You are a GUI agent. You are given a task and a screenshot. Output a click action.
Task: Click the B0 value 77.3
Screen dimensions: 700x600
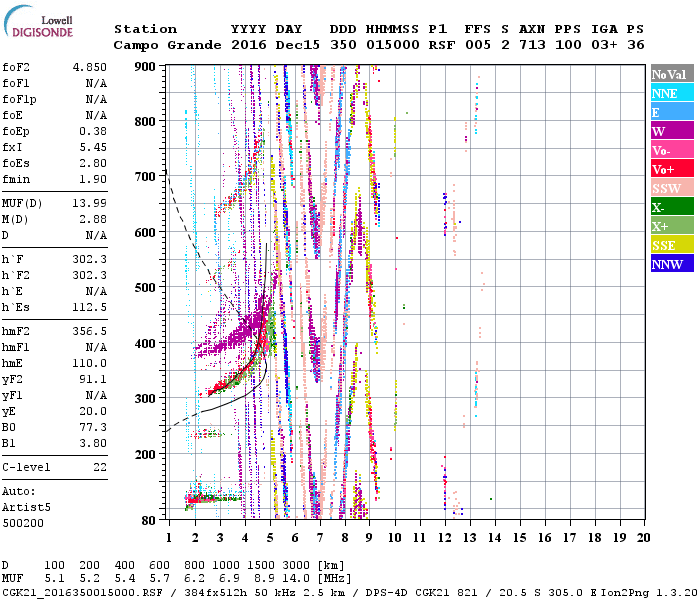(93, 428)
